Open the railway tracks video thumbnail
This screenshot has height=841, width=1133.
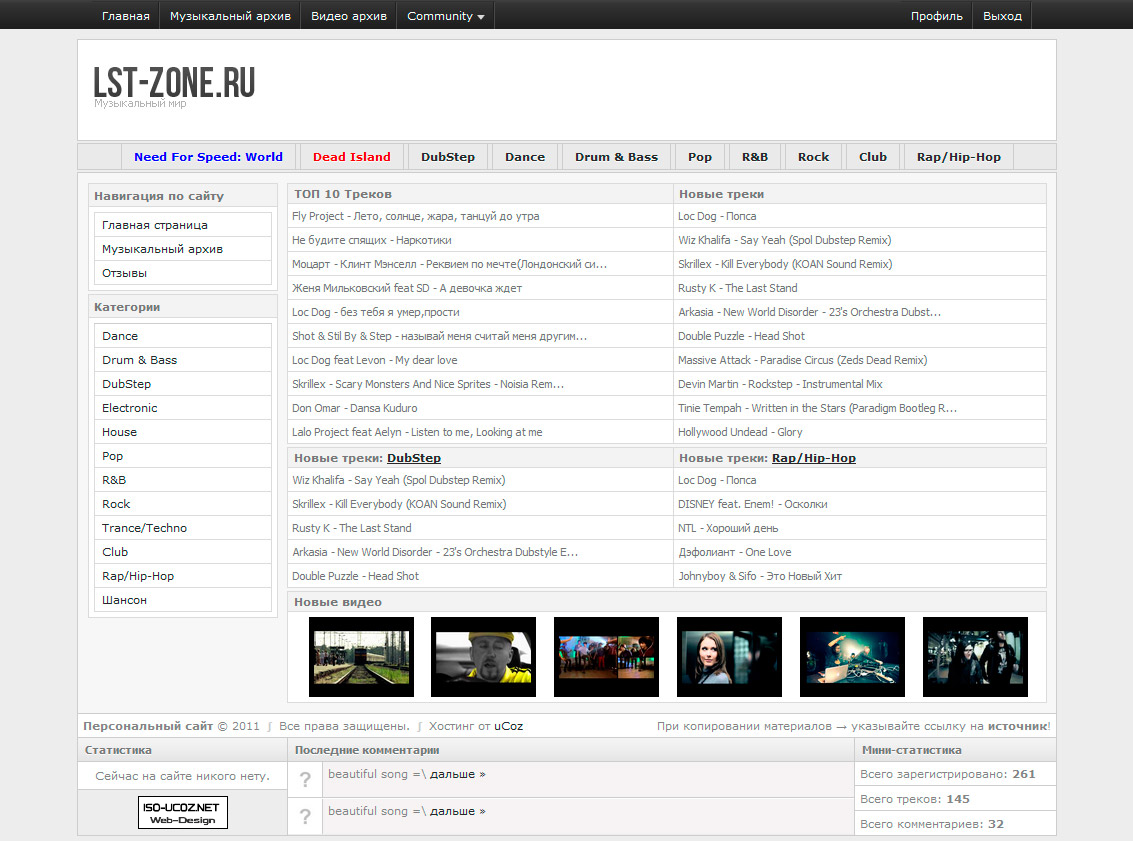[361, 657]
